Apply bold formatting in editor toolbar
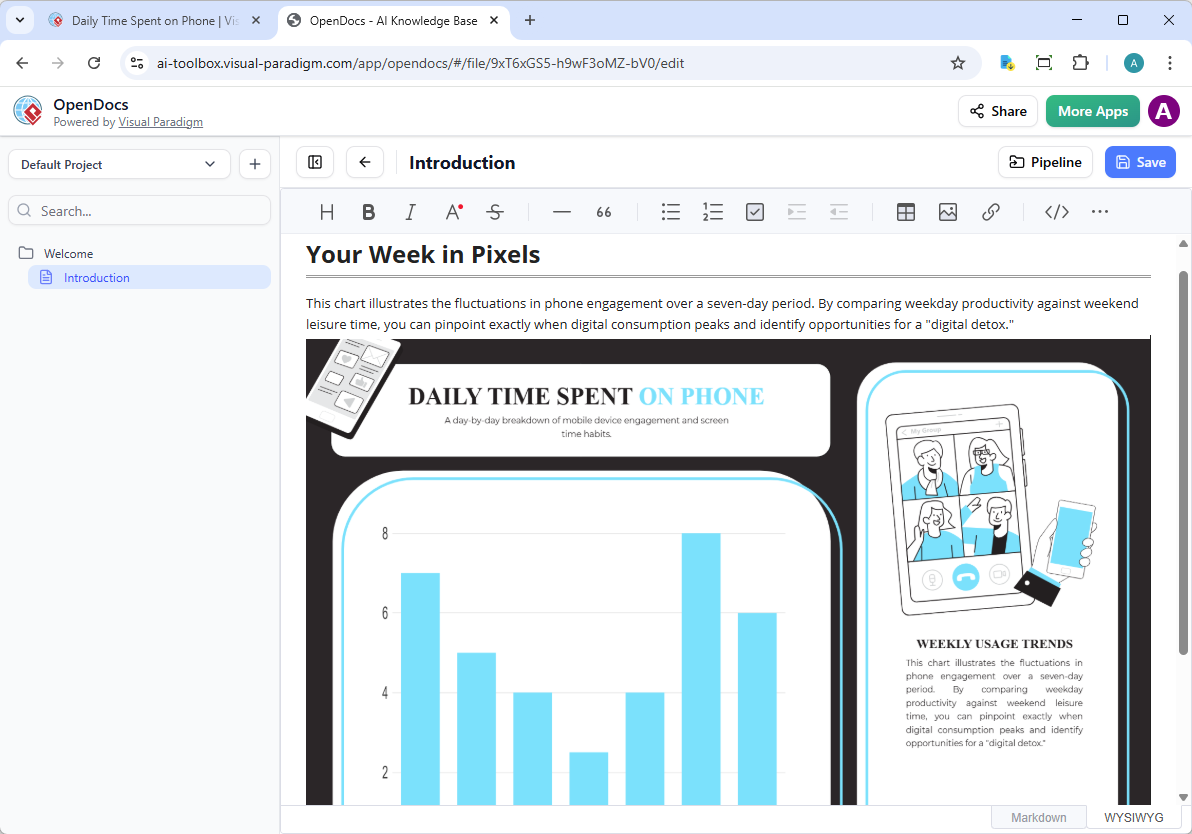This screenshot has height=834, width=1192. pos(369,212)
